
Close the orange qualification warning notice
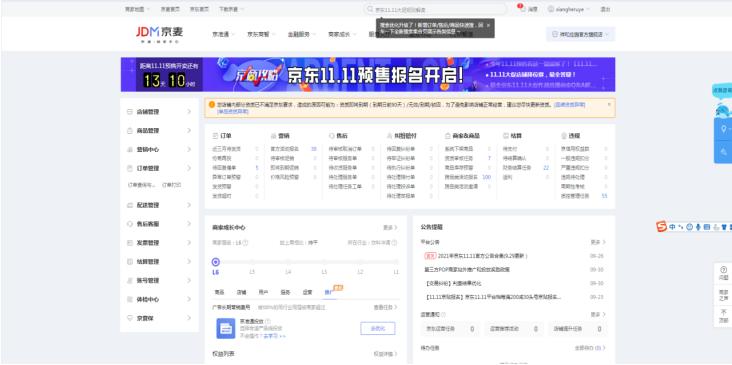coord(609,105)
